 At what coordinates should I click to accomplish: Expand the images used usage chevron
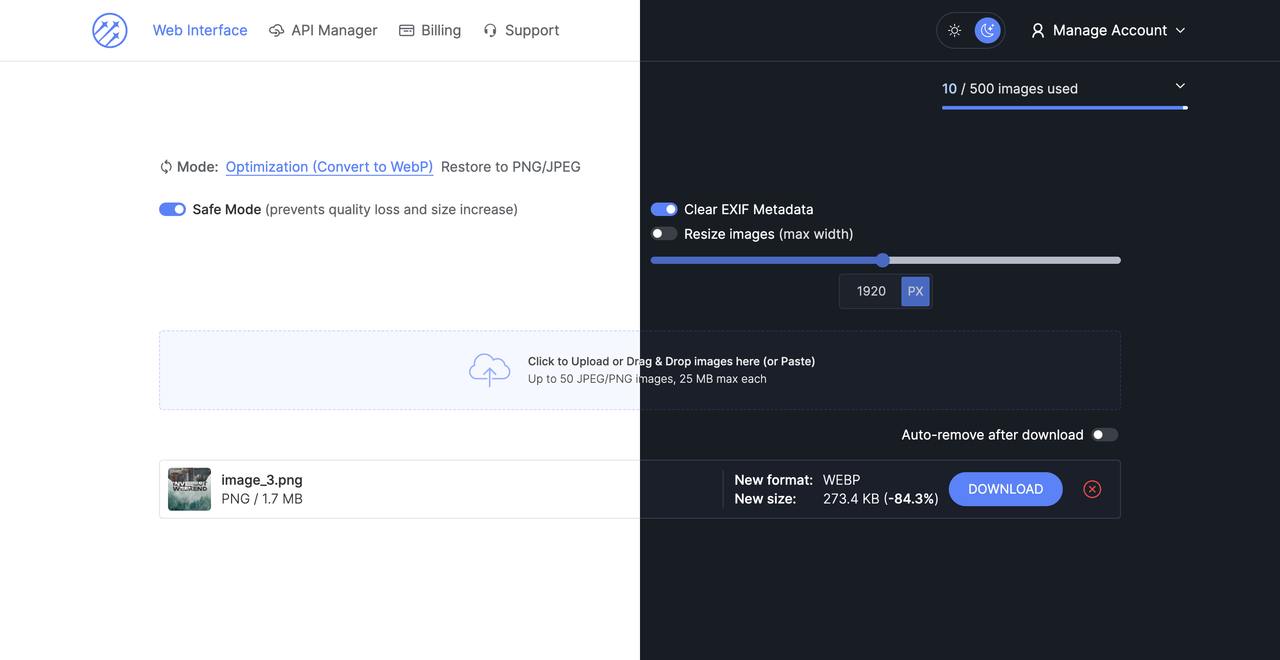pyautogui.click(x=1180, y=86)
